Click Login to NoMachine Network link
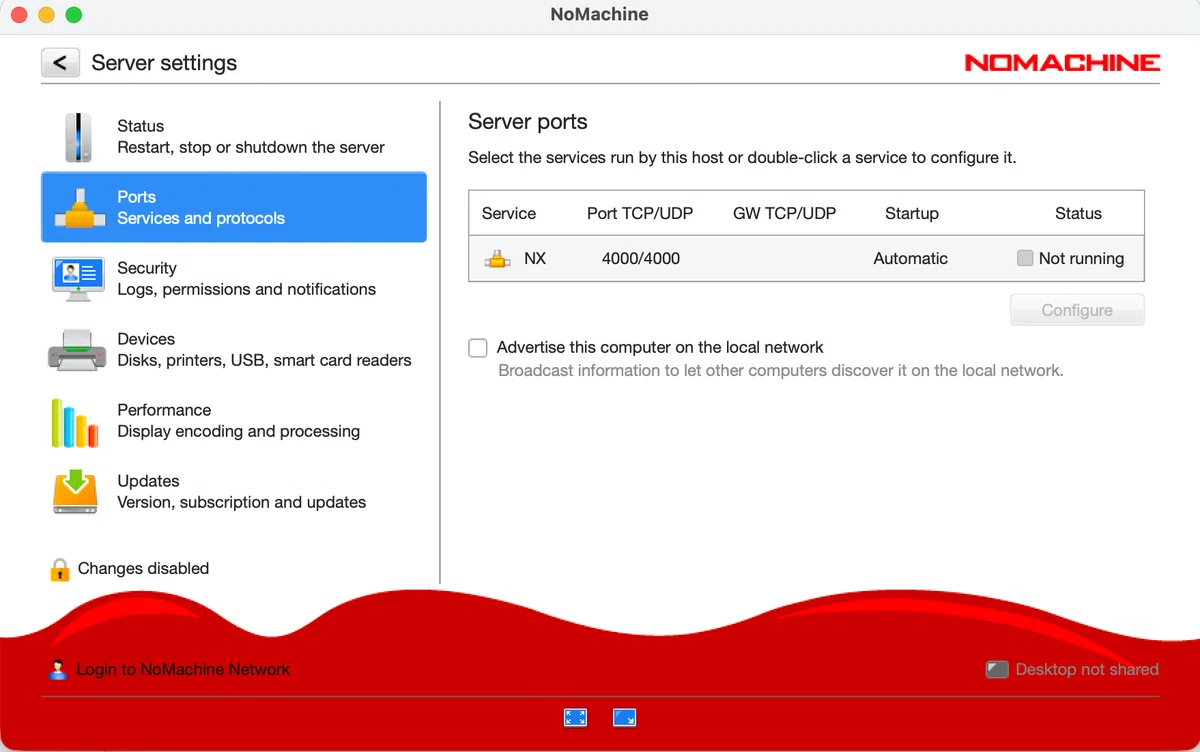 point(183,670)
